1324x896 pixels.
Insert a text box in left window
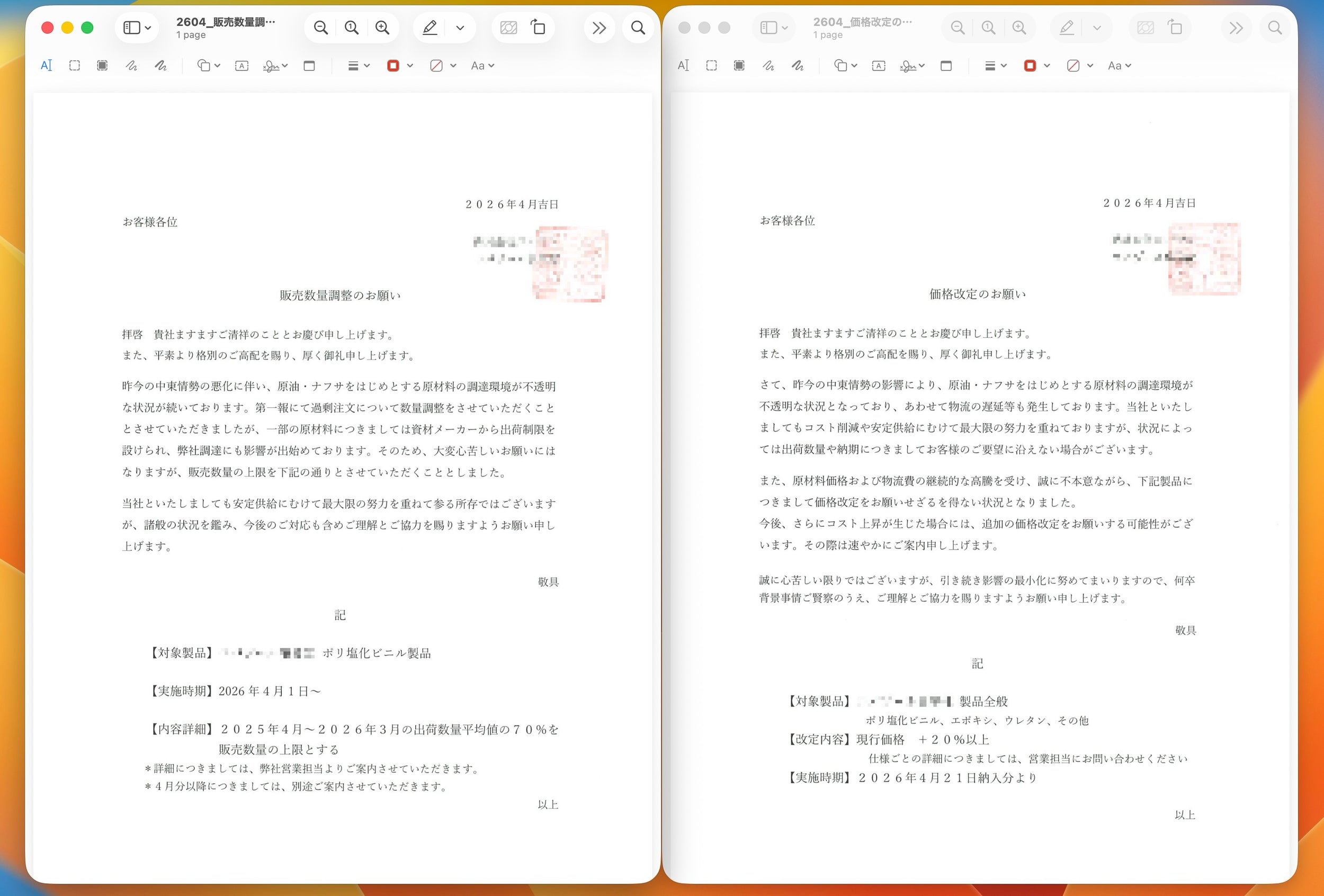coord(241,66)
